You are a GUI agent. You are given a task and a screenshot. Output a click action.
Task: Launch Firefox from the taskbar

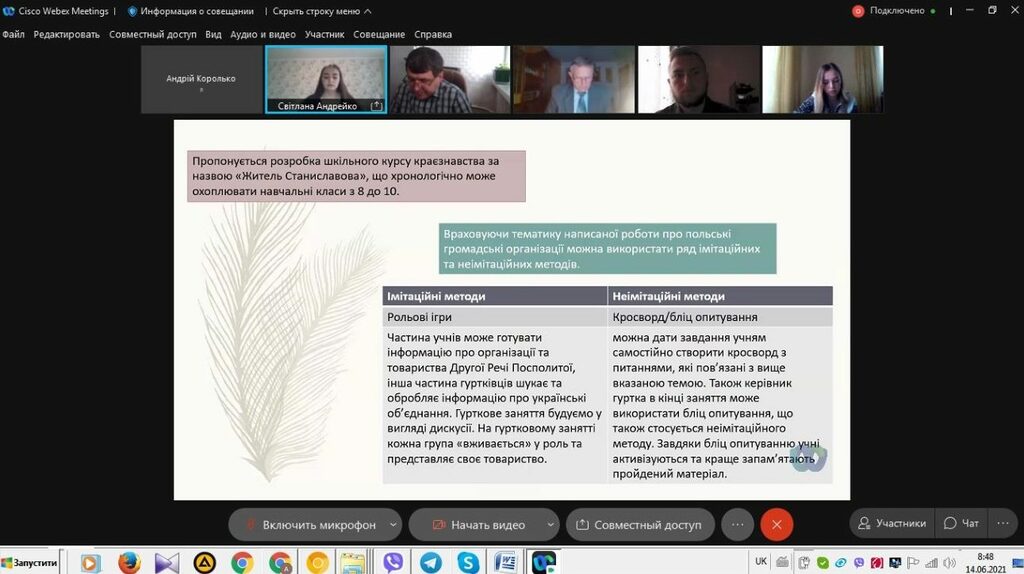click(x=129, y=562)
